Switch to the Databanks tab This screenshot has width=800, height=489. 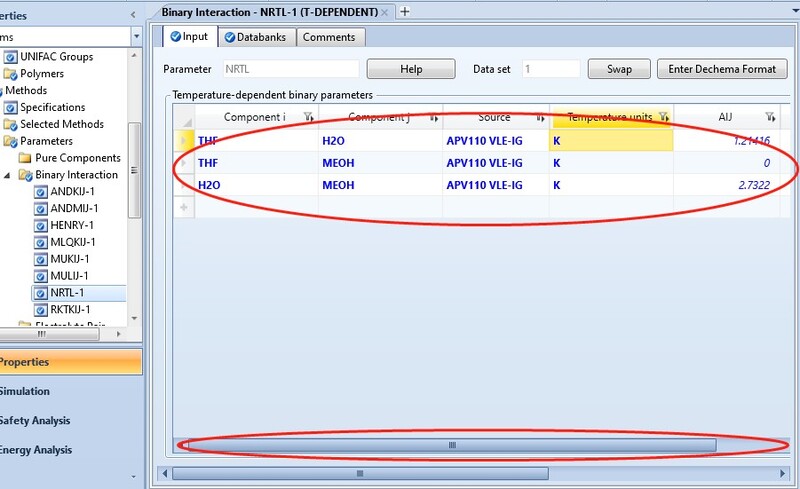coord(257,37)
